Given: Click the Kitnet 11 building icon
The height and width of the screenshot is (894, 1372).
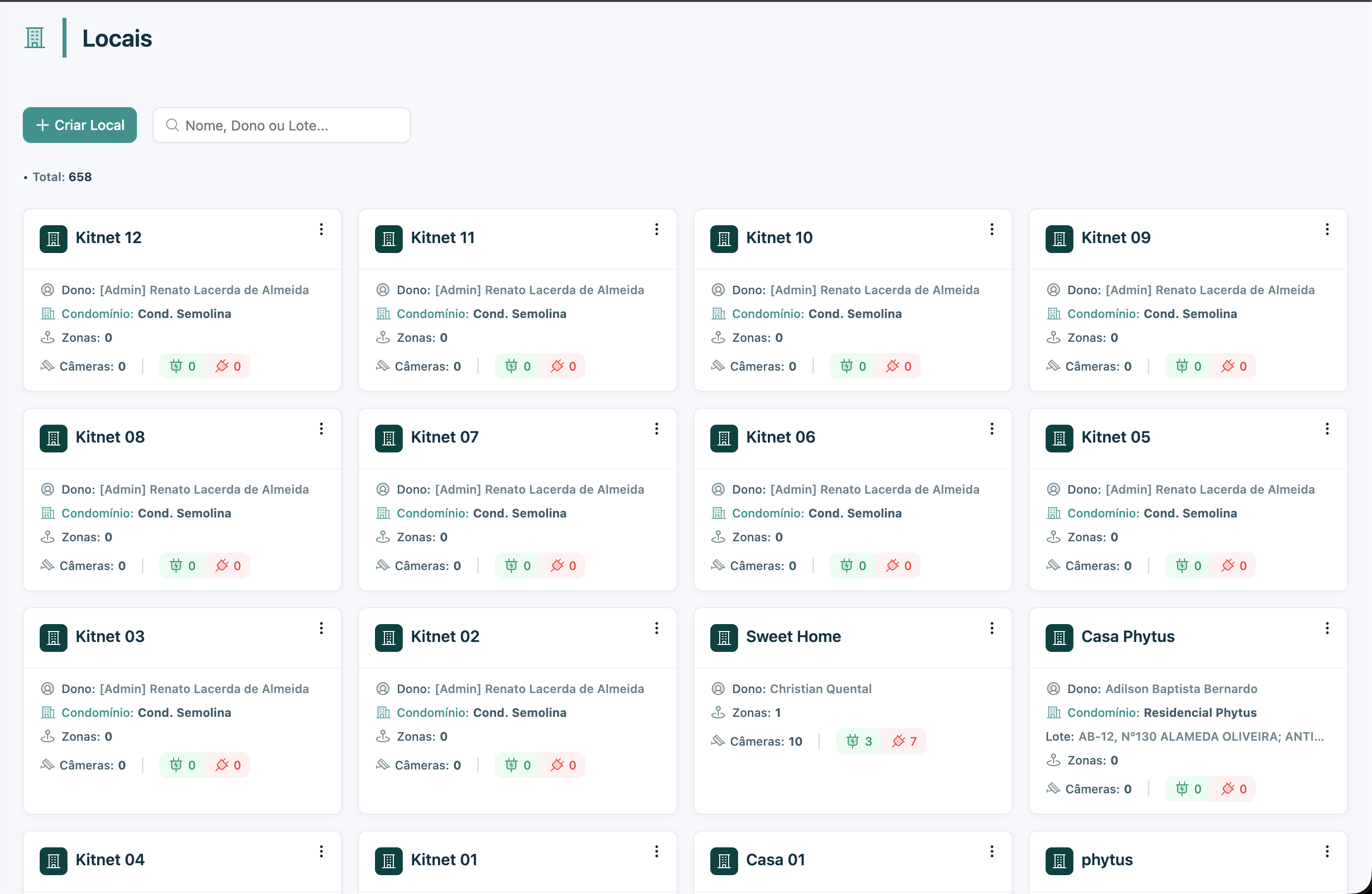Looking at the screenshot, I should tap(388, 239).
